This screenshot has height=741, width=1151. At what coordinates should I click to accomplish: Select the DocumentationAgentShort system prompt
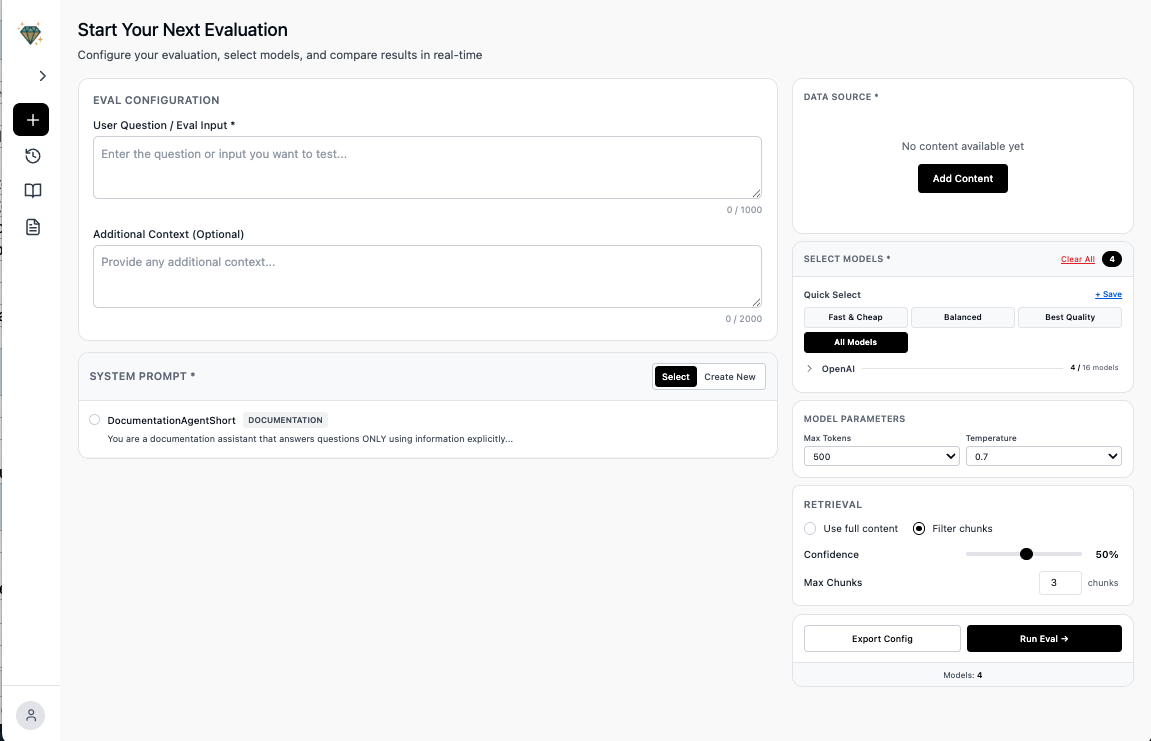pyautogui.click(x=94, y=419)
